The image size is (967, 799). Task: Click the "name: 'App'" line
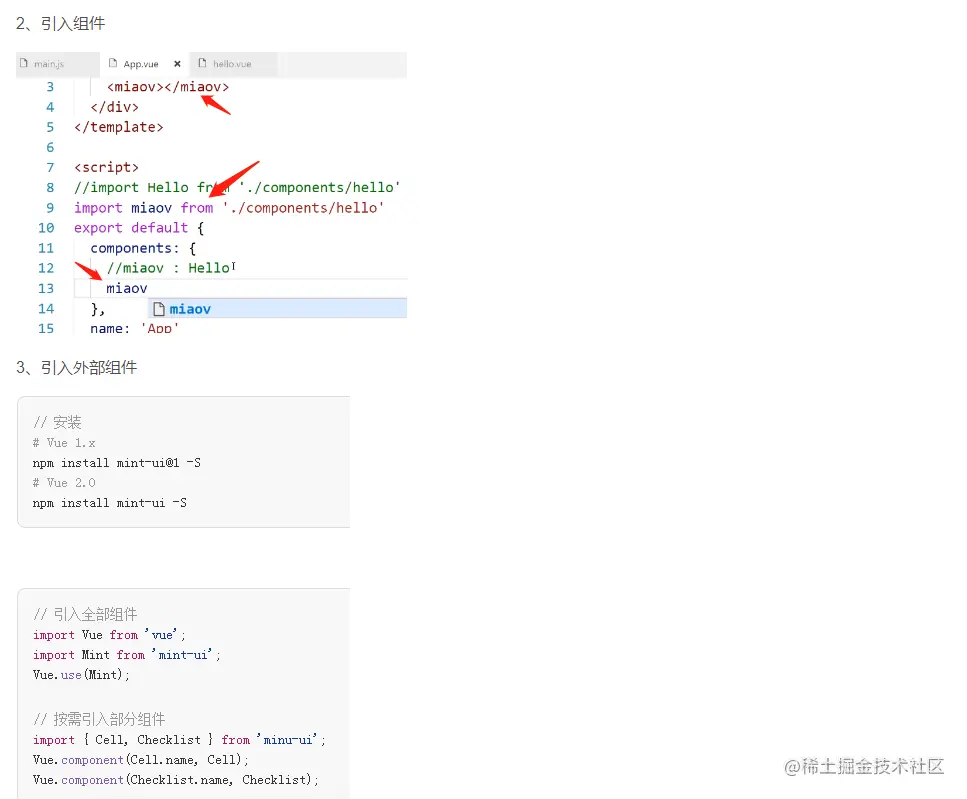tap(134, 329)
